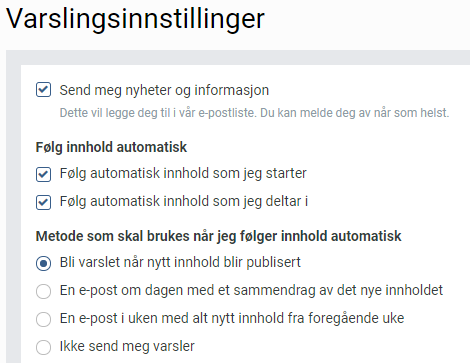Choose the daily e-post om dagen radio button
Viewport: 470px width, 363px height.
coord(43,291)
